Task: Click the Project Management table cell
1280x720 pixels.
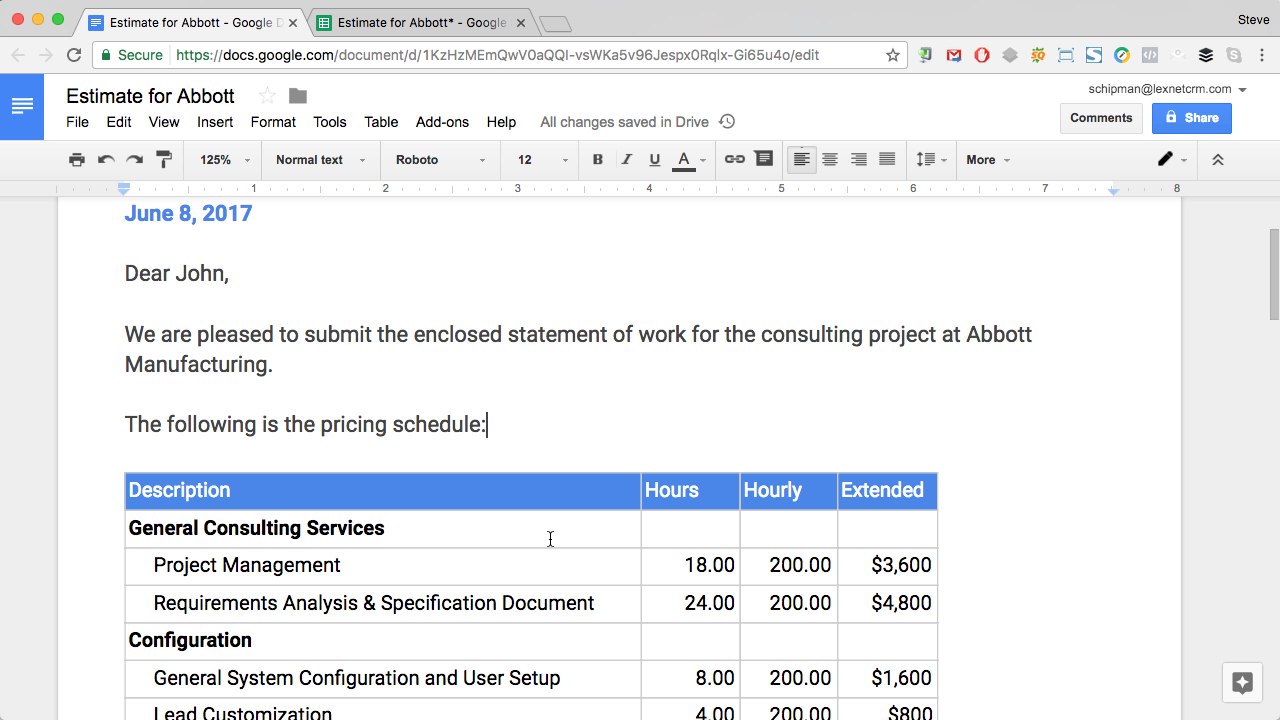Action: pos(383,566)
